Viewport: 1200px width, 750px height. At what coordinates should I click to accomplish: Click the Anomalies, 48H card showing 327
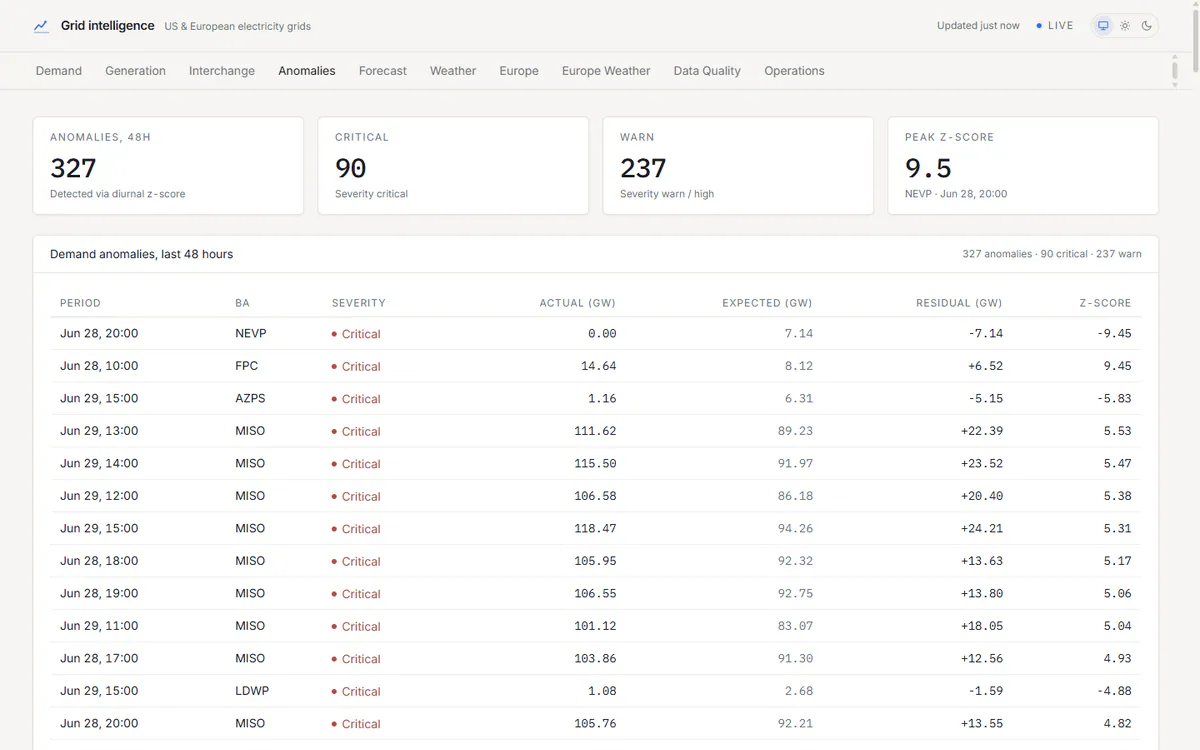point(168,166)
